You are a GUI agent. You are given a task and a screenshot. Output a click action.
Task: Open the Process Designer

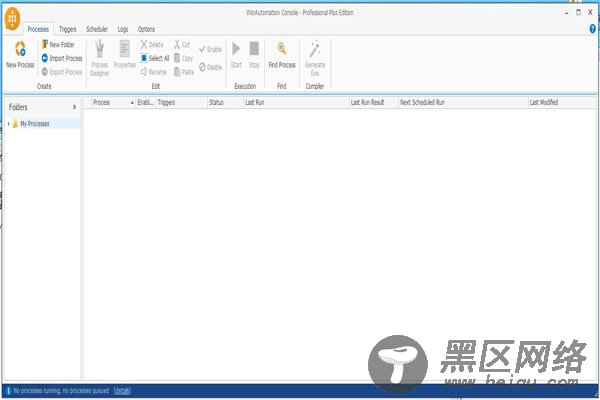click(99, 58)
